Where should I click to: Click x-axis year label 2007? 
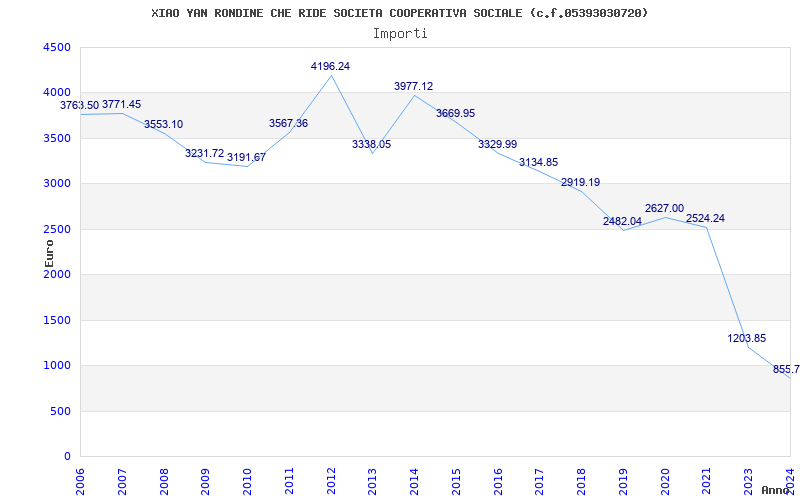click(122, 481)
